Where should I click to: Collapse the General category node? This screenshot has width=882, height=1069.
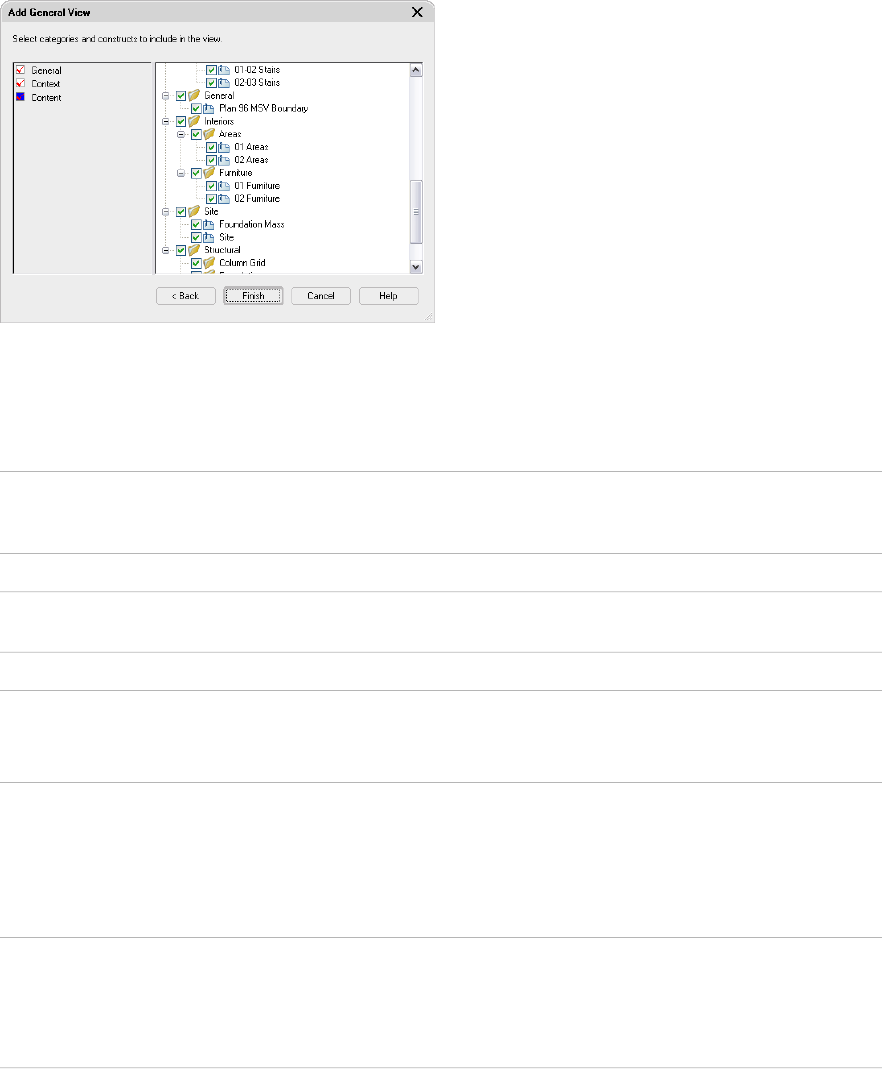pyautogui.click(x=166, y=96)
